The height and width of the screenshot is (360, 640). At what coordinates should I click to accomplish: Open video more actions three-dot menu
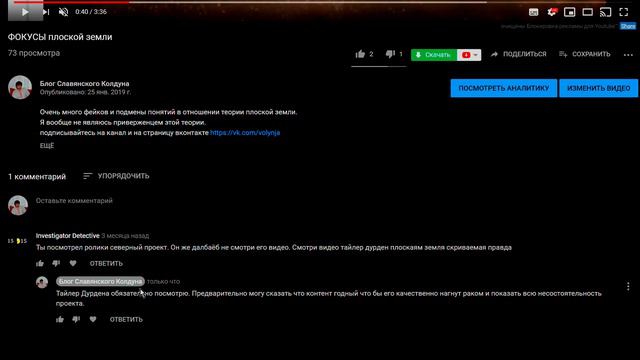pos(628,55)
